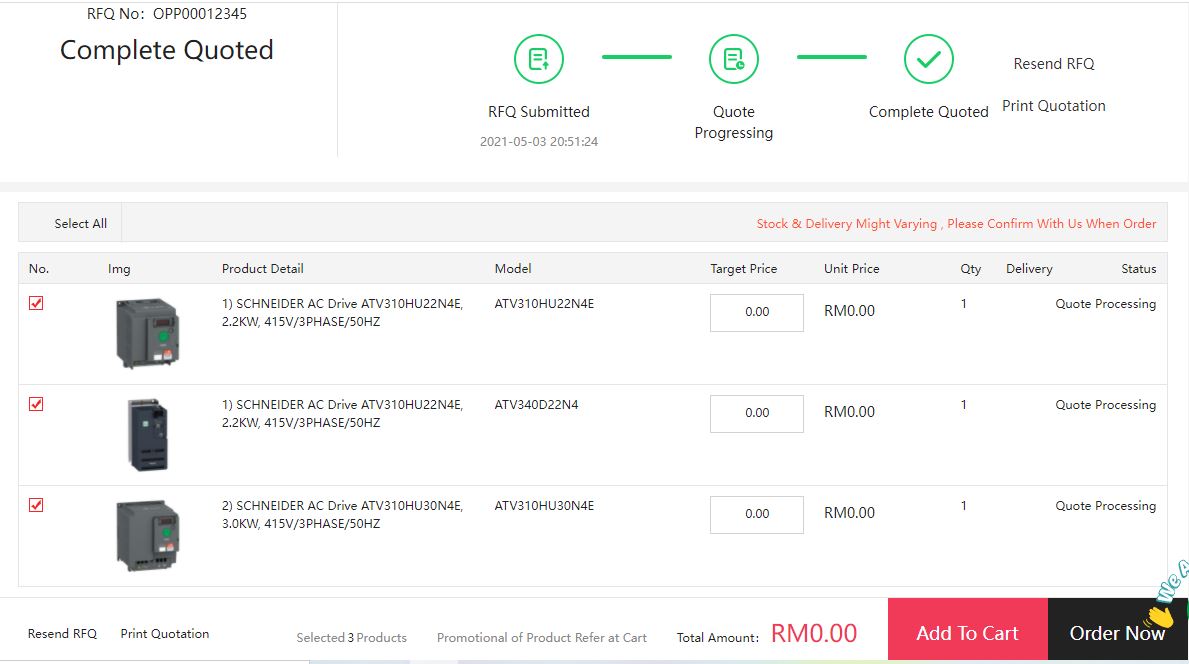Click the submission timestamp 2021-05-03 20:51:24
This screenshot has height=664, width=1189.
point(538,141)
